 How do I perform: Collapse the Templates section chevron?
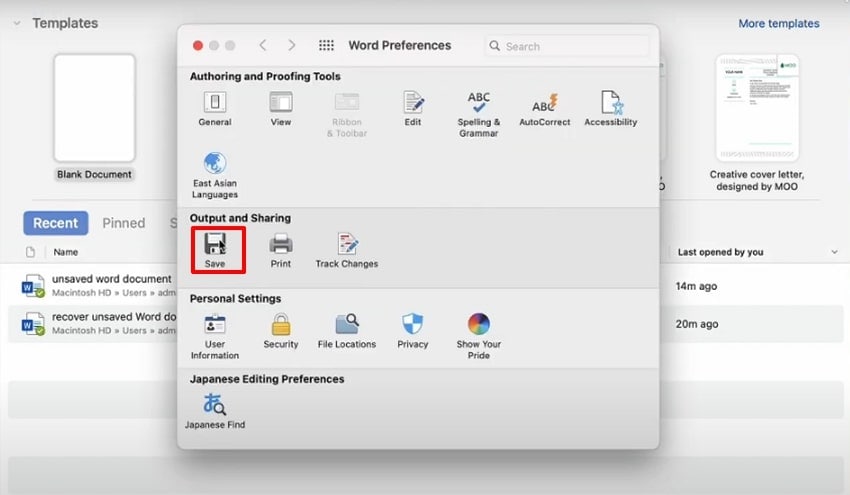click(x=17, y=23)
